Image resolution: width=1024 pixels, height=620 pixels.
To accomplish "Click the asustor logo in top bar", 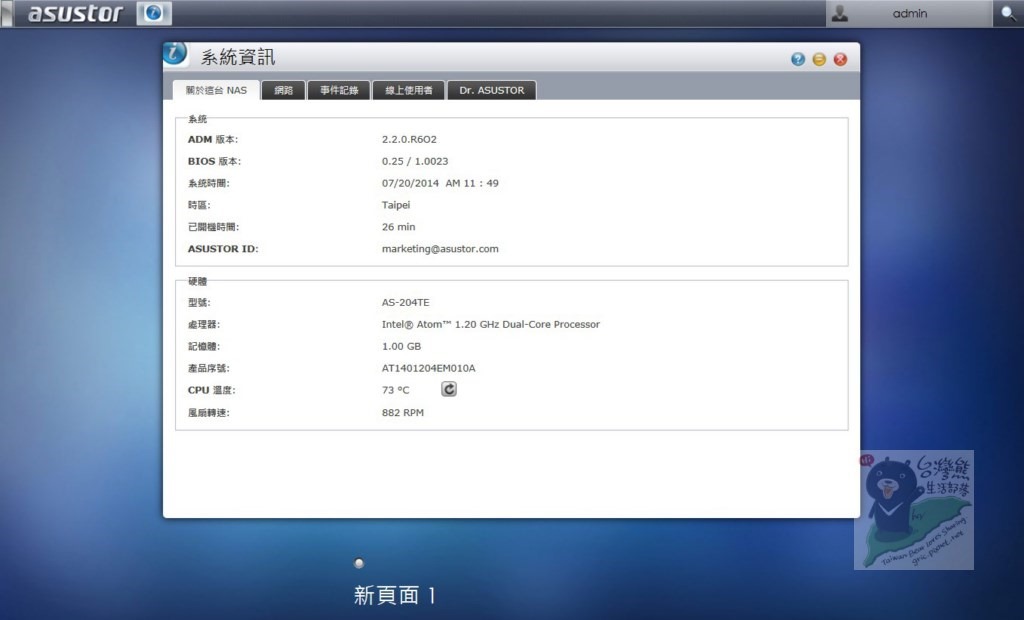I will tap(75, 13).
